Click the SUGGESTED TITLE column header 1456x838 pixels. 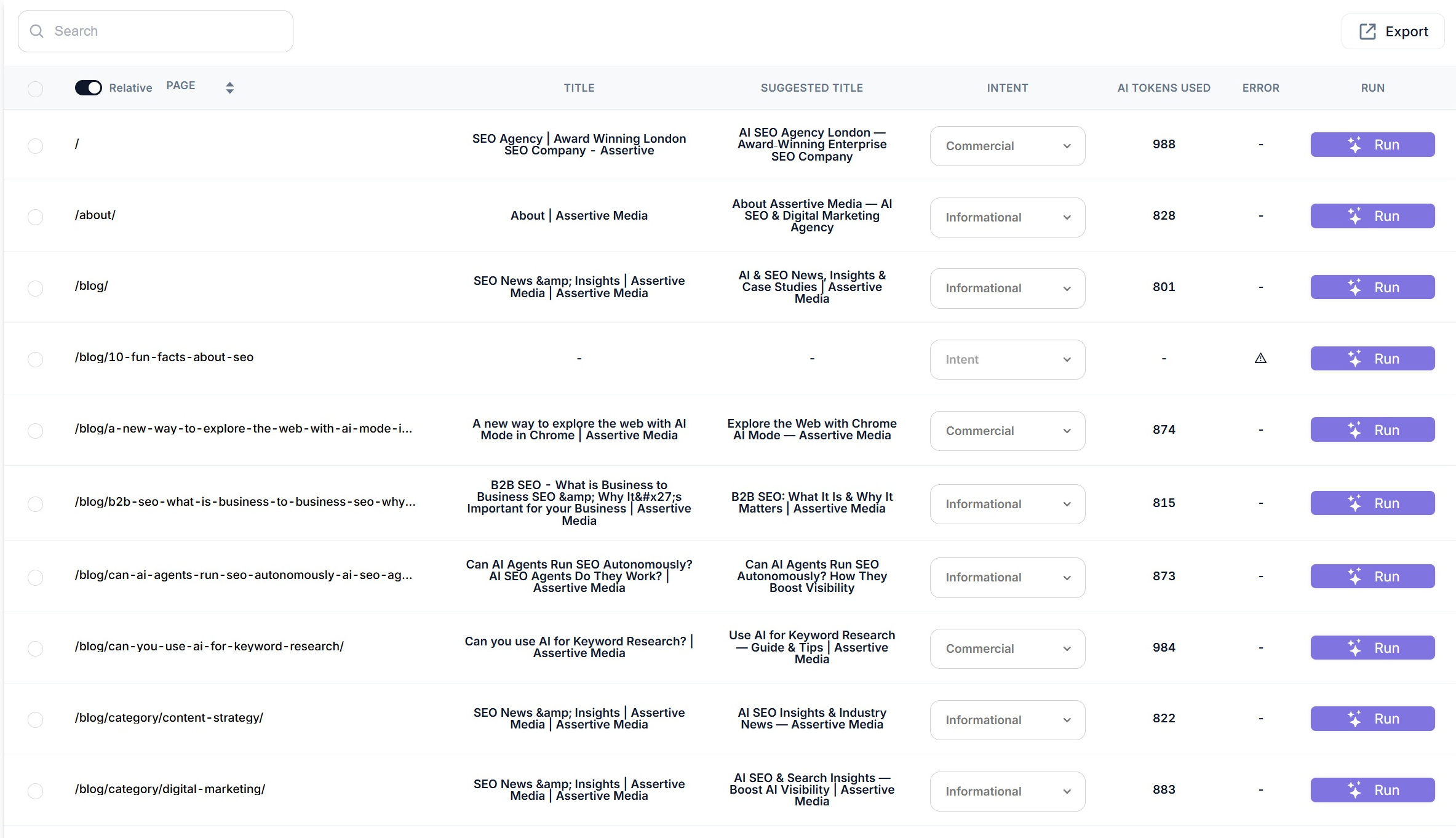[x=812, y=88]
